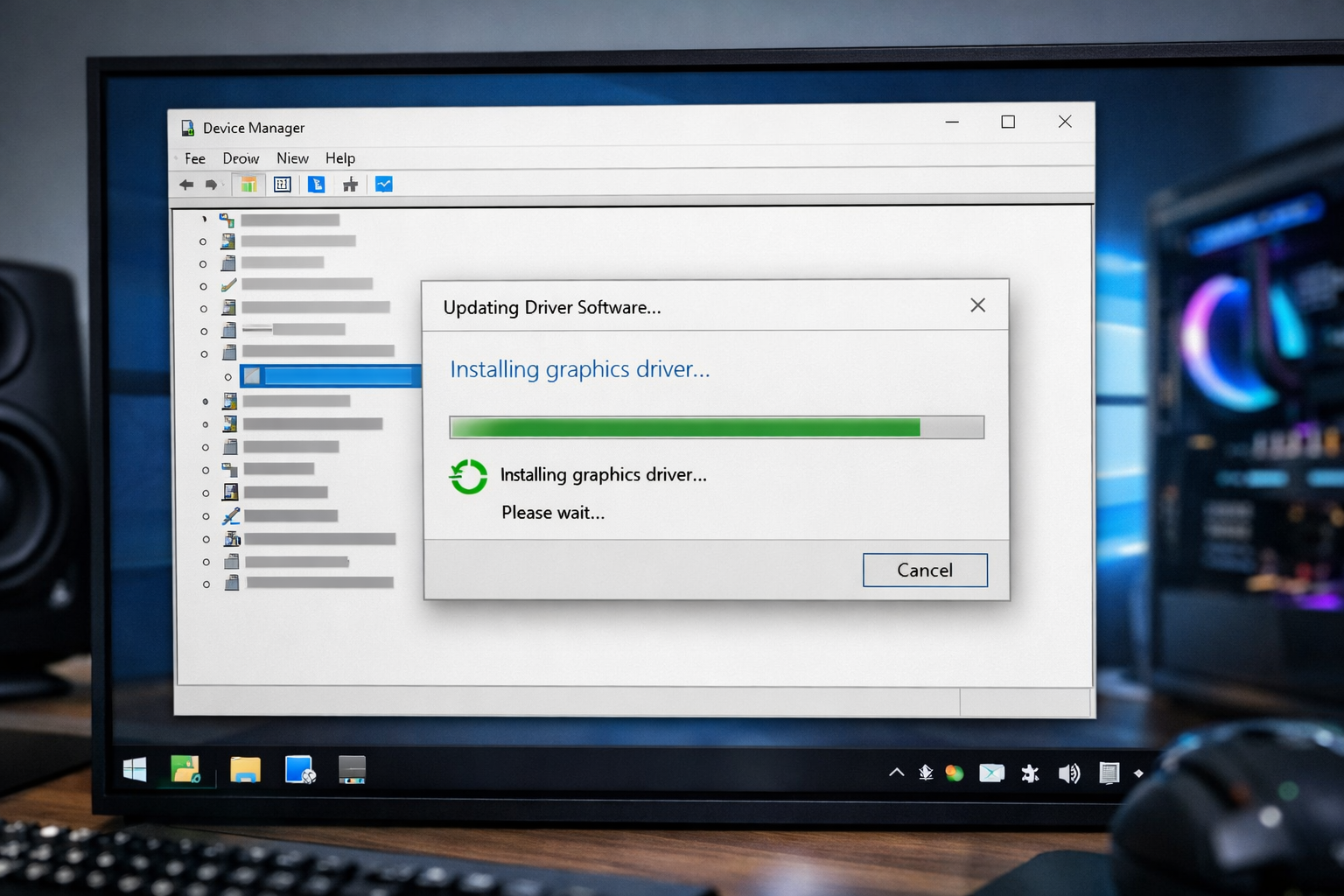The height and width of the screenshot is (896, 1344).
Task: Open the Deow menu in Device Manager
Action: 241,158
